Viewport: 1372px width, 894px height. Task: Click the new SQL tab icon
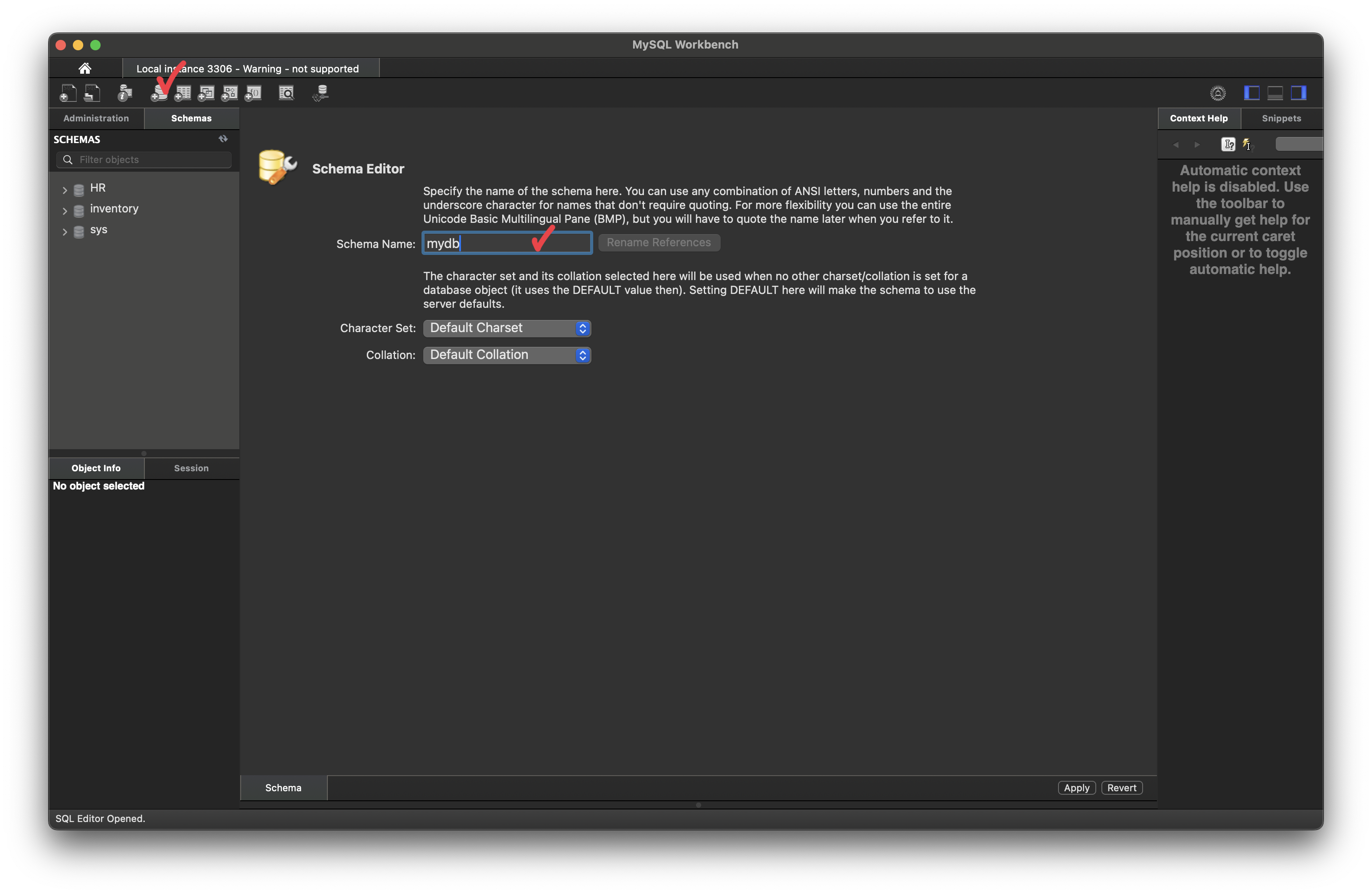68,93
